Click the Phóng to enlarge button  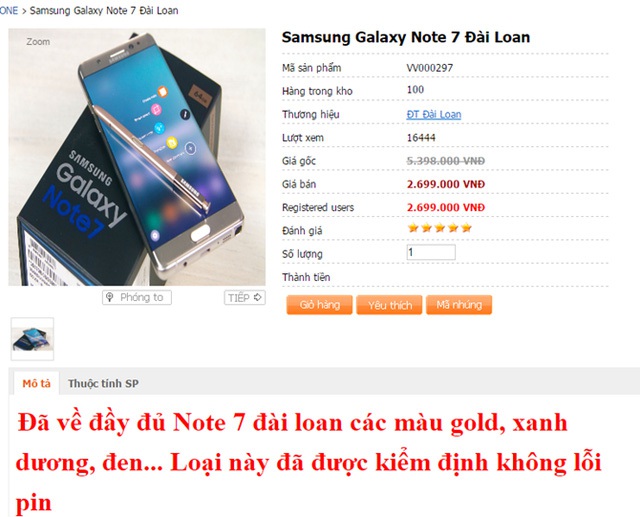pyautogui.click(x=137, y=297)
